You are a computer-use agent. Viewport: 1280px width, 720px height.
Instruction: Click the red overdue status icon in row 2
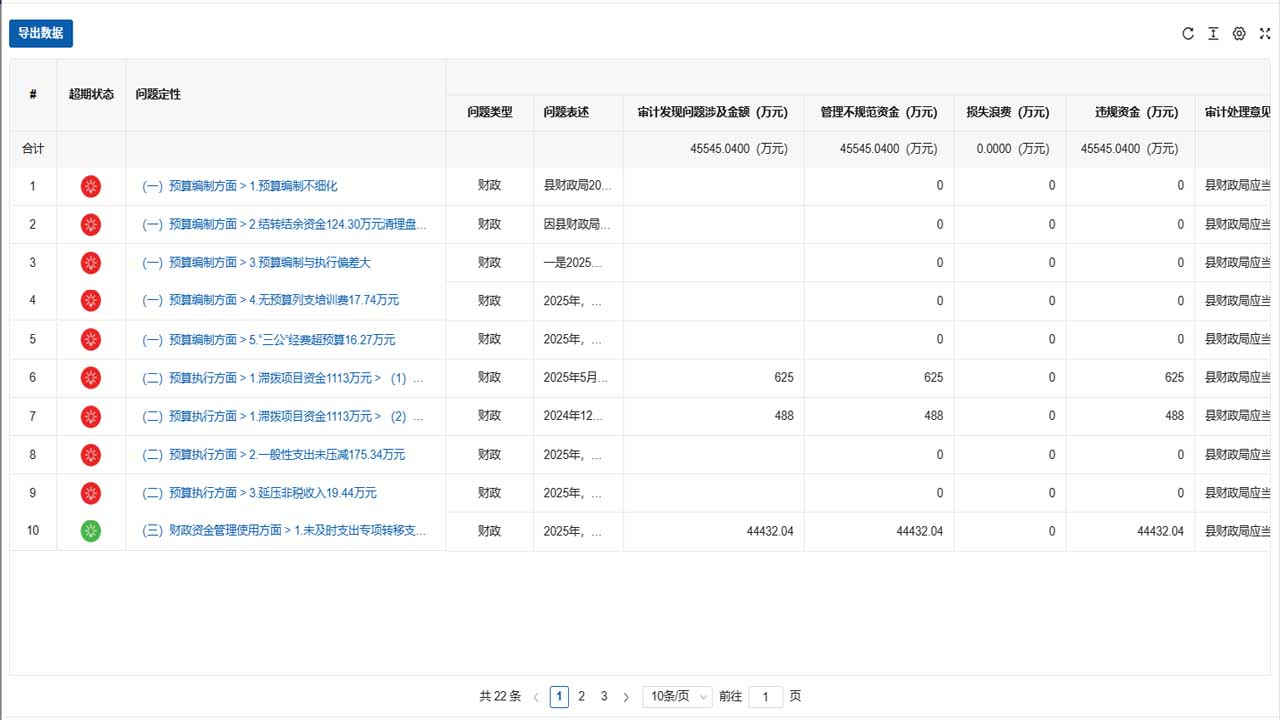(x=91, y=224)
